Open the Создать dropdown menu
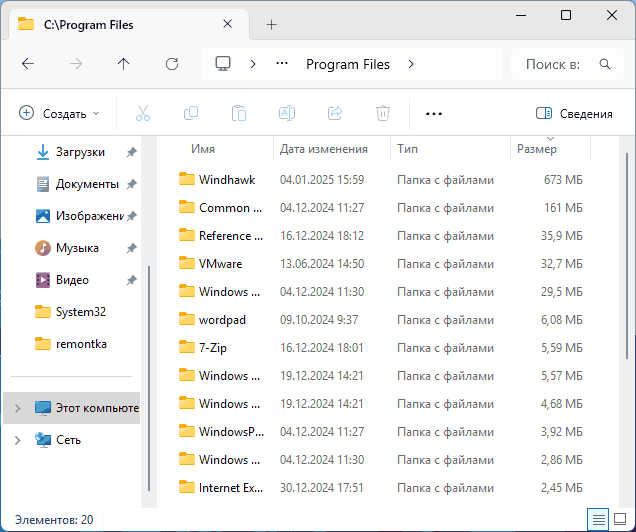This screenshot has height=532, width=636. pyautogui.click(x=59, y=114)
